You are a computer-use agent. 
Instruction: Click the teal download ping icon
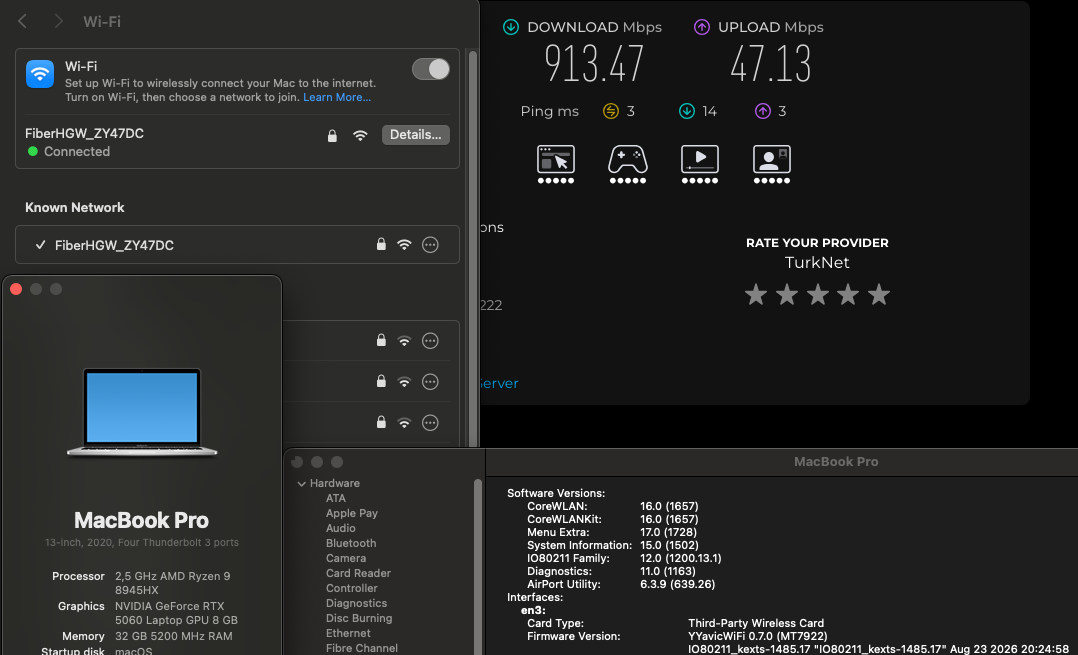[687, 111]
